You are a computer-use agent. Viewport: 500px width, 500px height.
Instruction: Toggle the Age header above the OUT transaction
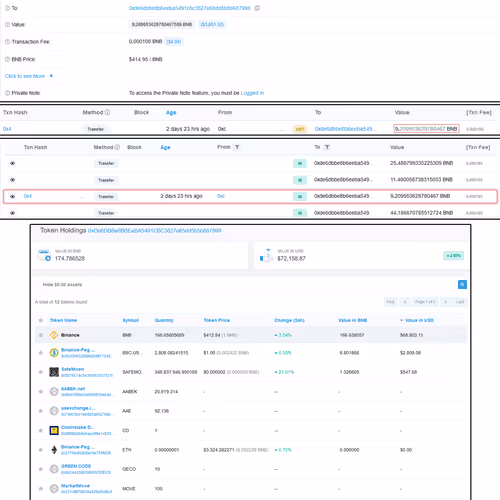171,113
